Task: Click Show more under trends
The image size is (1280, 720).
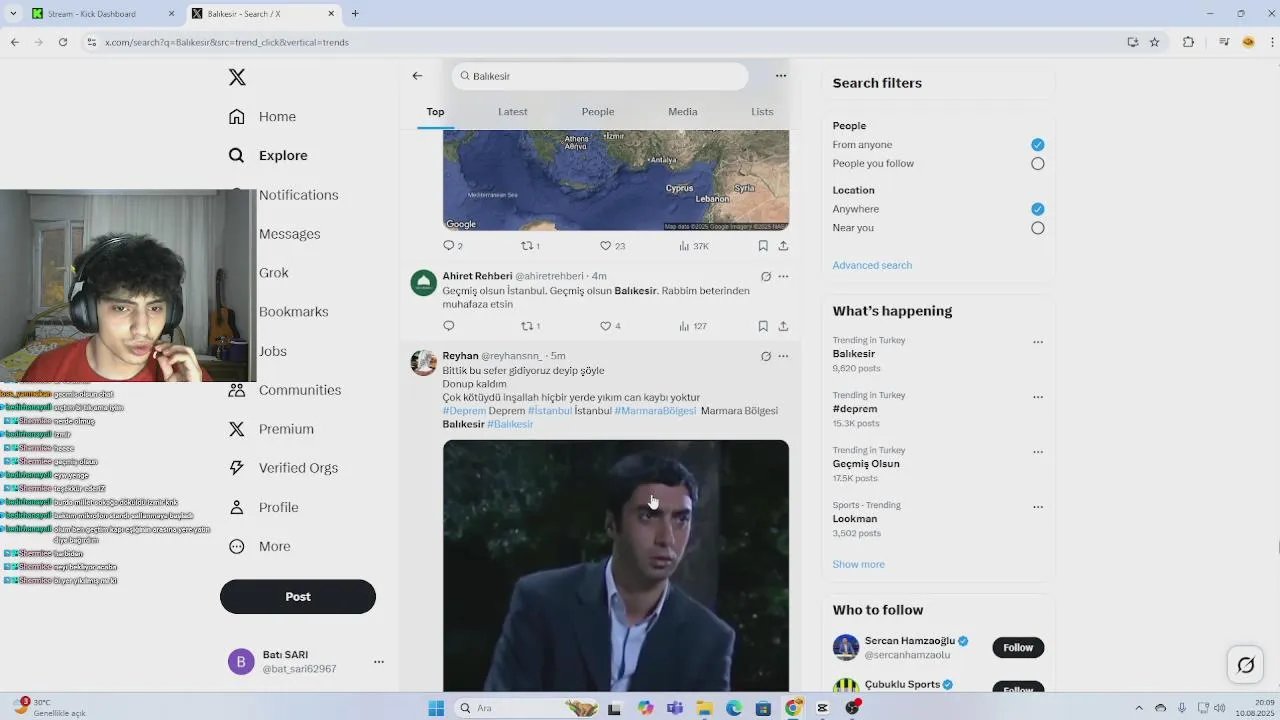Action: [858, 564]
